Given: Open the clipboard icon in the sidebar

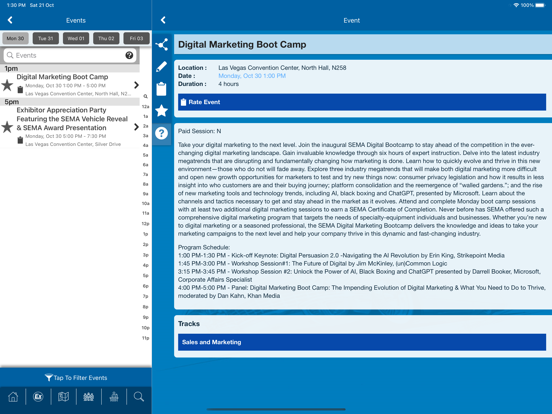Looking at the screenshot, I should click(162, 89).
